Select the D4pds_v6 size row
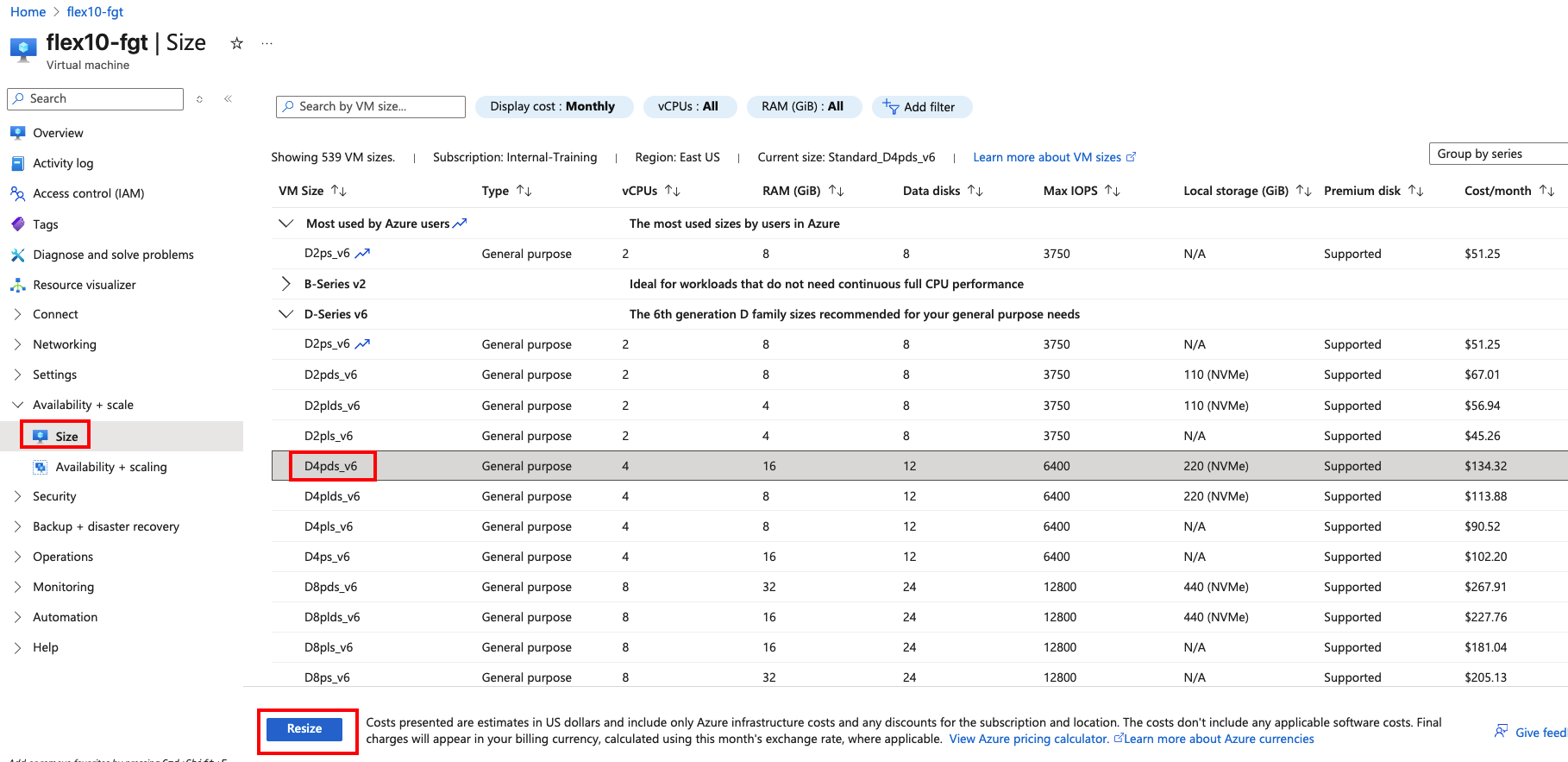The width and height of the screenshot is (1568, 762). click(919, 466)
